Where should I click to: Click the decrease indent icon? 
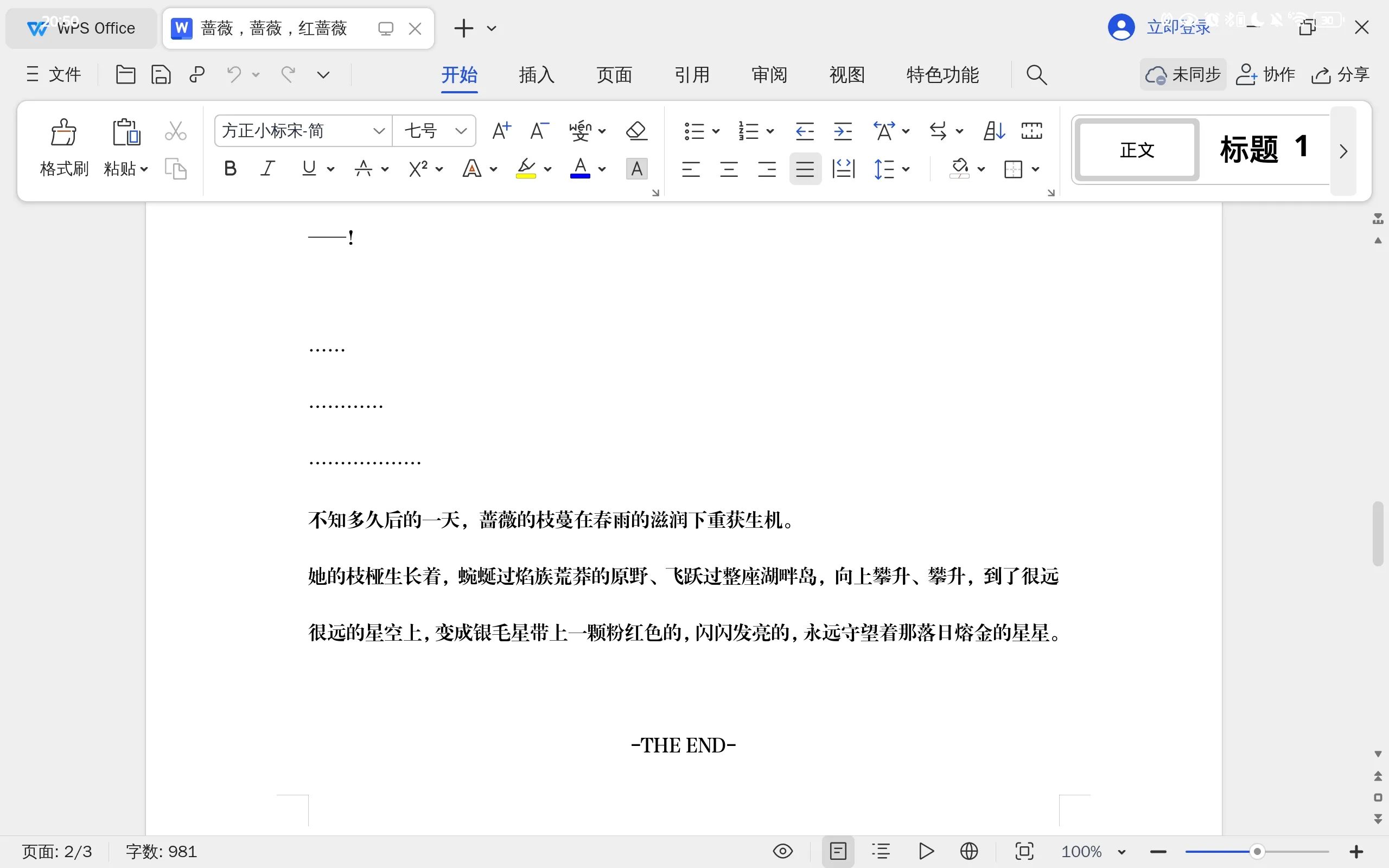click(x=805, y=131)
